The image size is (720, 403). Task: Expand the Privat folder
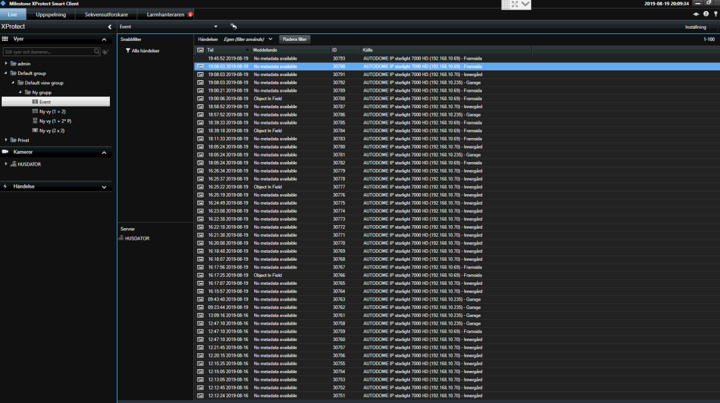pos(6,140)
